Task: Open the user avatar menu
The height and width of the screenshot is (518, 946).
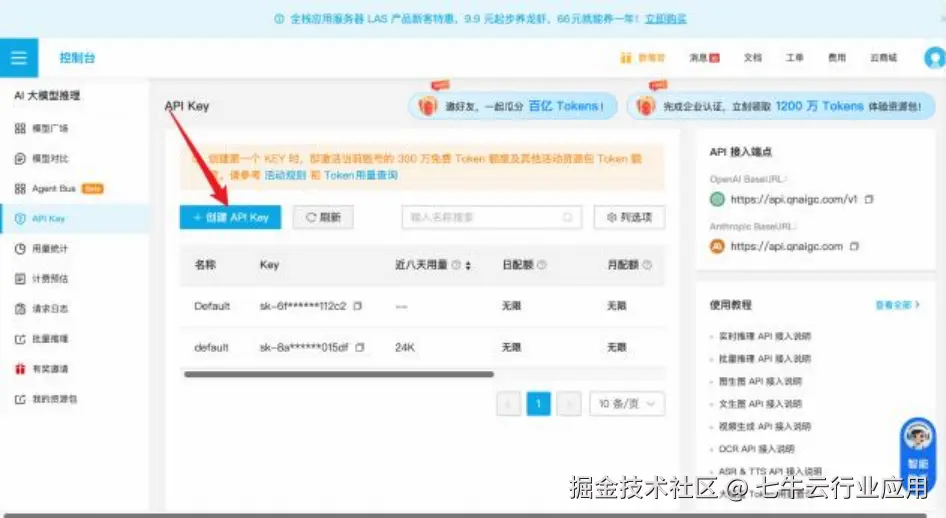Action: [x=935, y=58]
